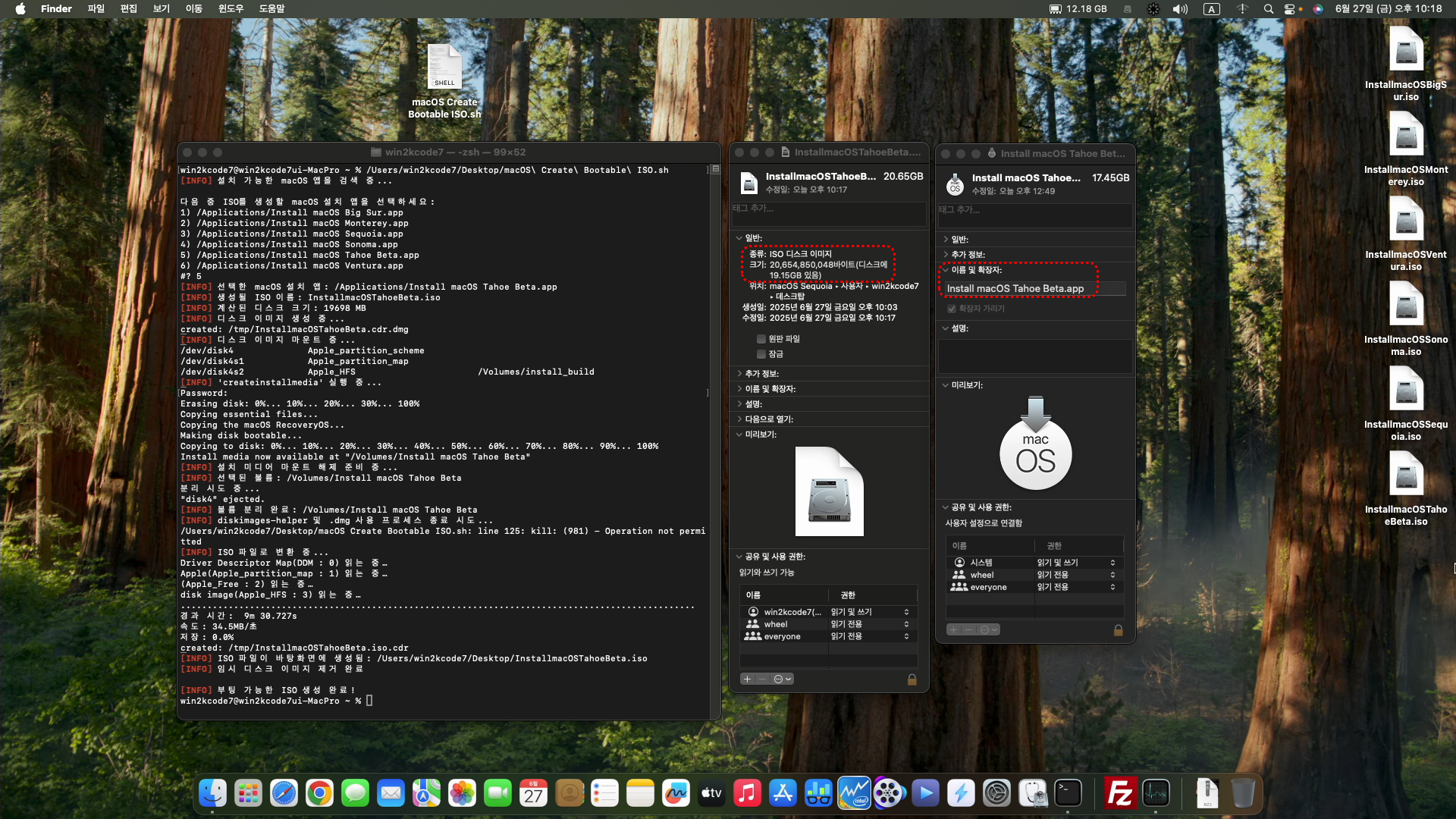Viewport: 1456px width, 819px height.
Task: Collapse 미리보기 in Tahoe app info window
Action: tap(946, 385)
